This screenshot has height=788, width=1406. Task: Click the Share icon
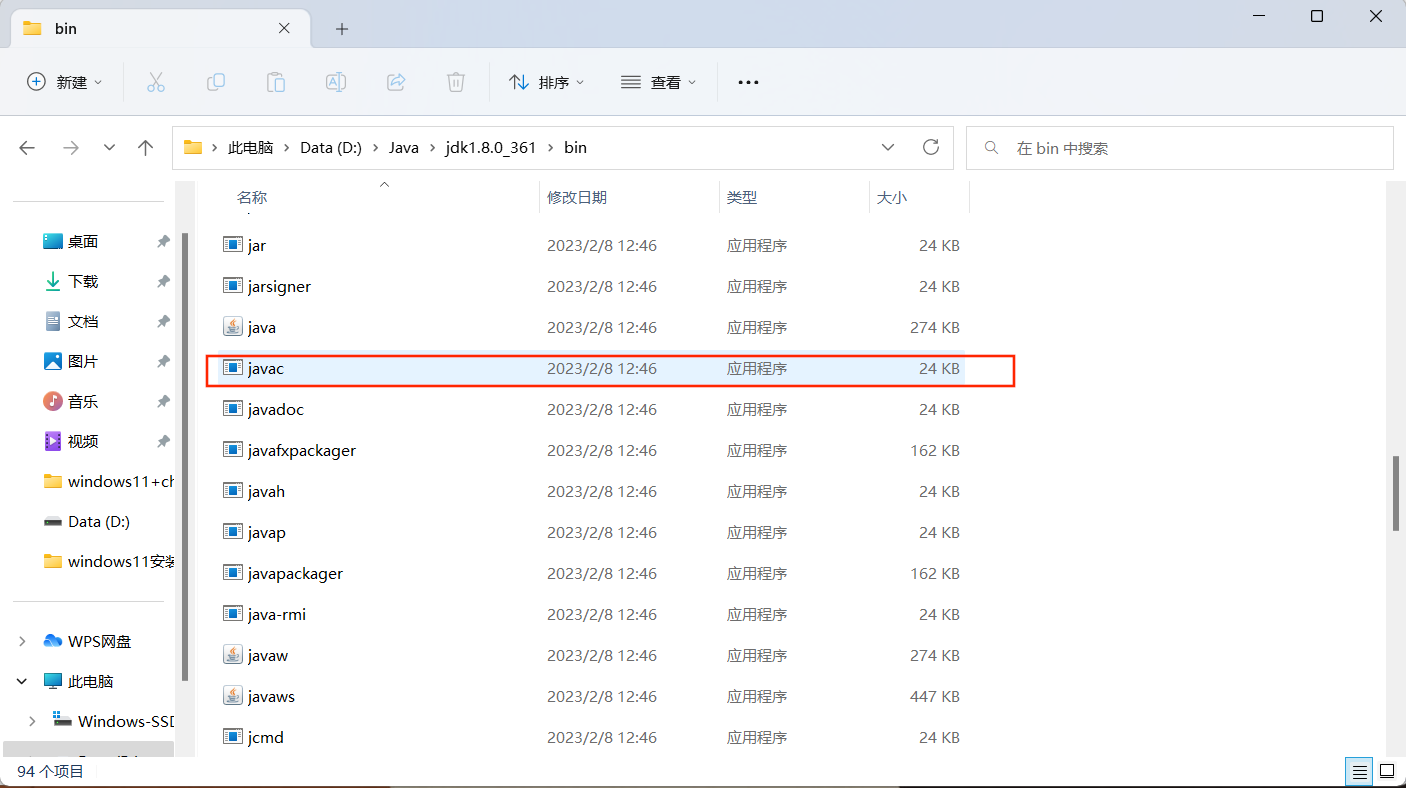pos(396,82)
